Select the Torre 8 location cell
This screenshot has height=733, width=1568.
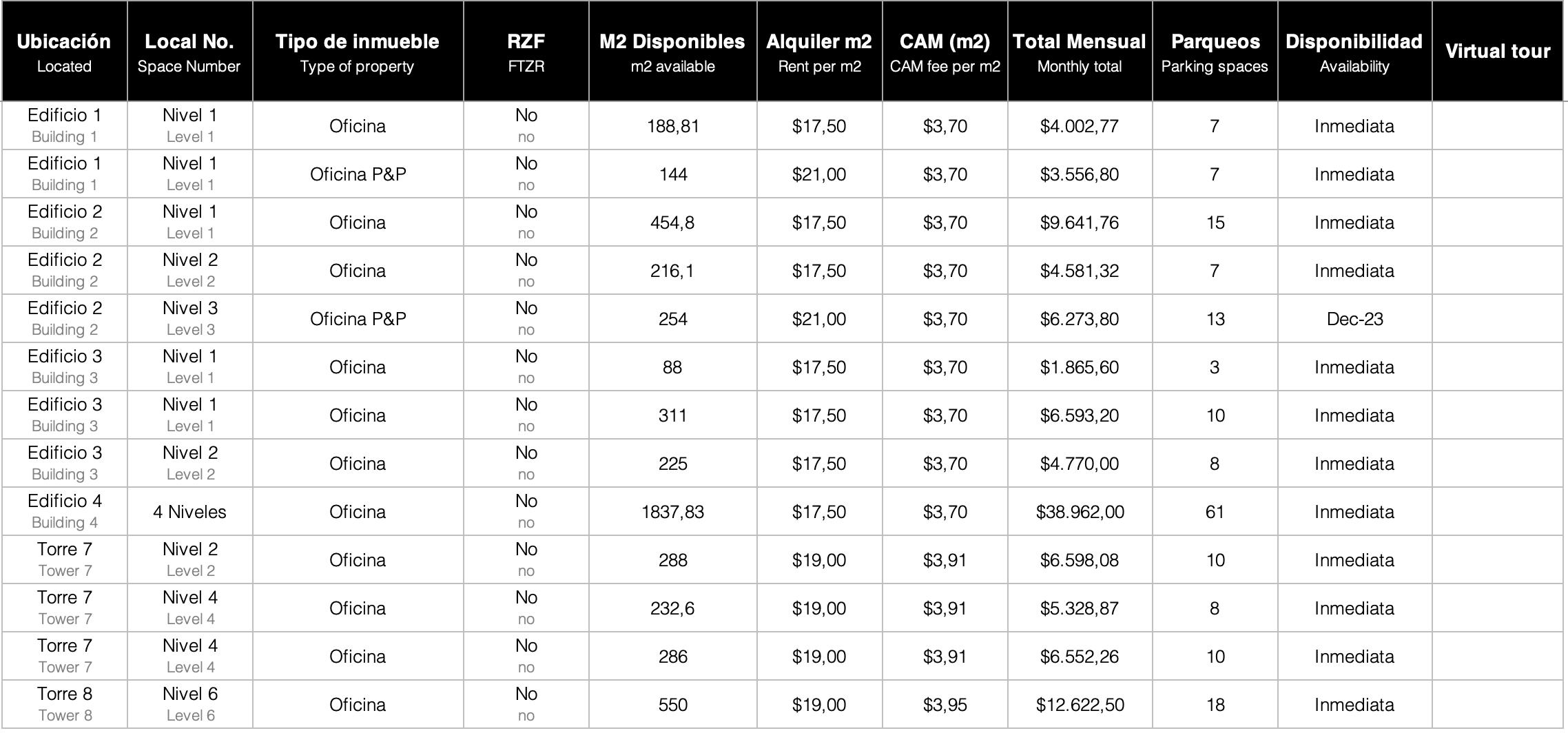point(65,704)
